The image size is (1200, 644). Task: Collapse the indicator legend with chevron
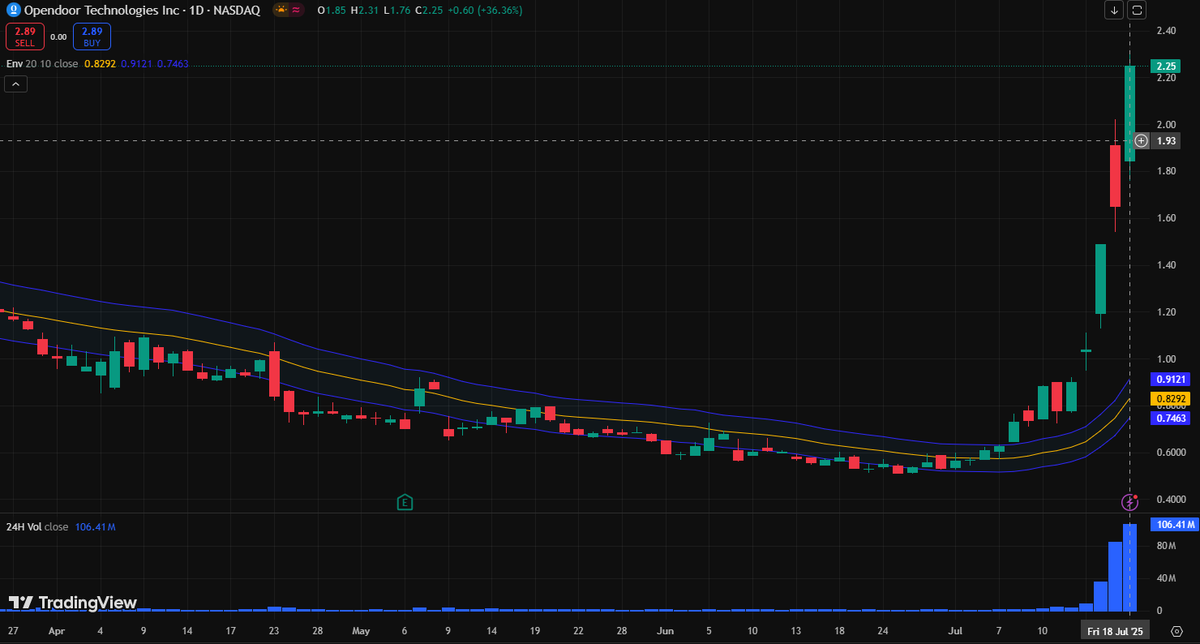pos(17,85)
